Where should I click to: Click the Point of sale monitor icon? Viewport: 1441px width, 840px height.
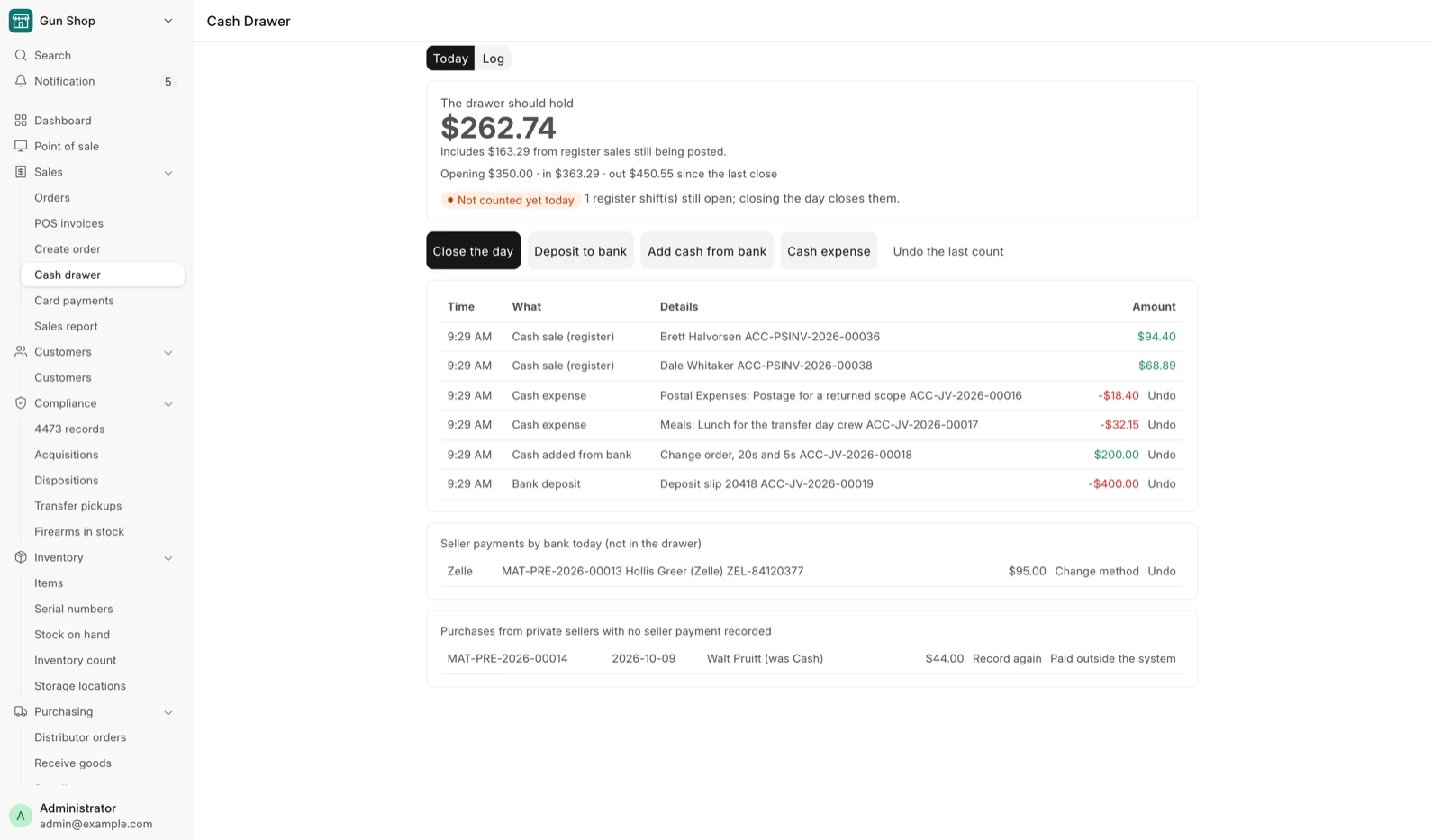tap(21, 146)
